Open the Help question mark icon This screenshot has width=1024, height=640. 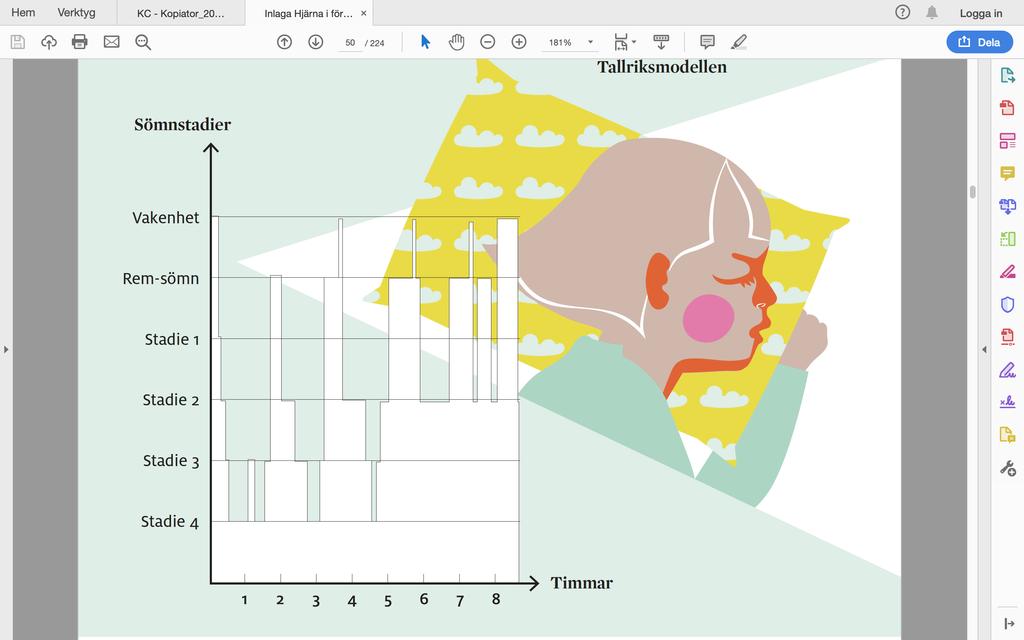coord(903,12)
